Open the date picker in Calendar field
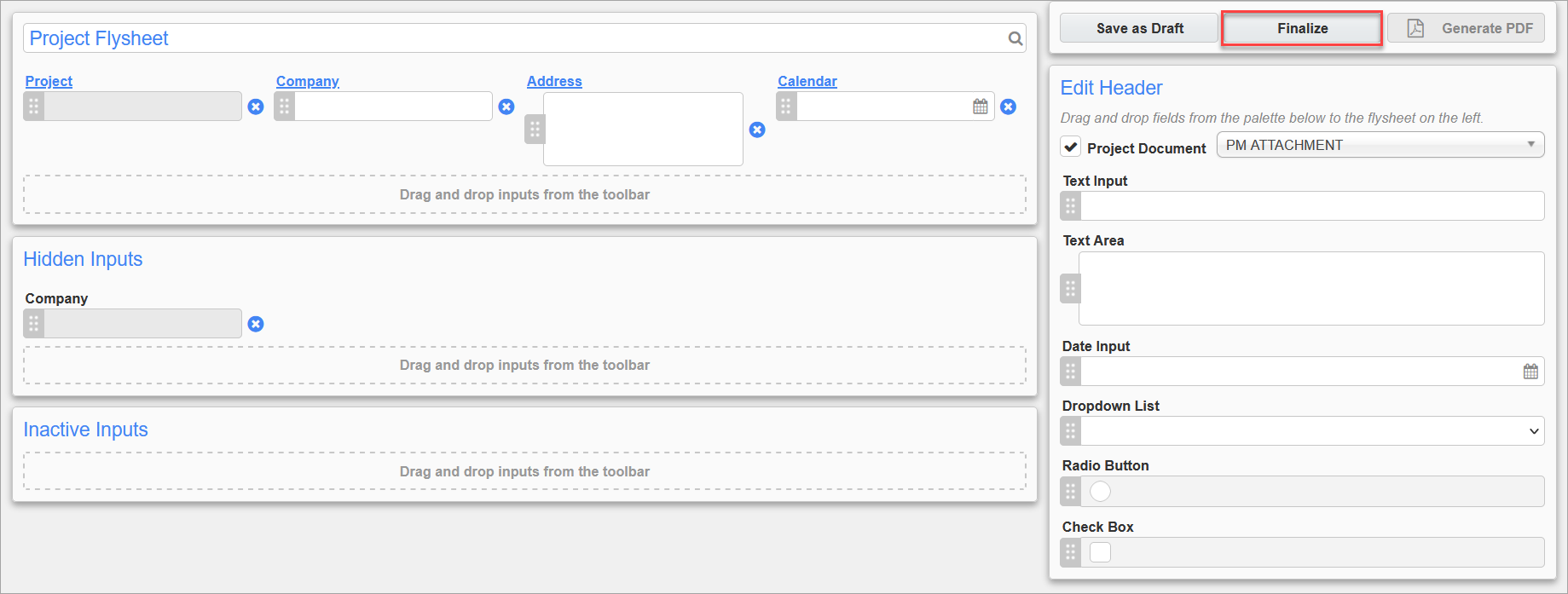 [981, 107]
